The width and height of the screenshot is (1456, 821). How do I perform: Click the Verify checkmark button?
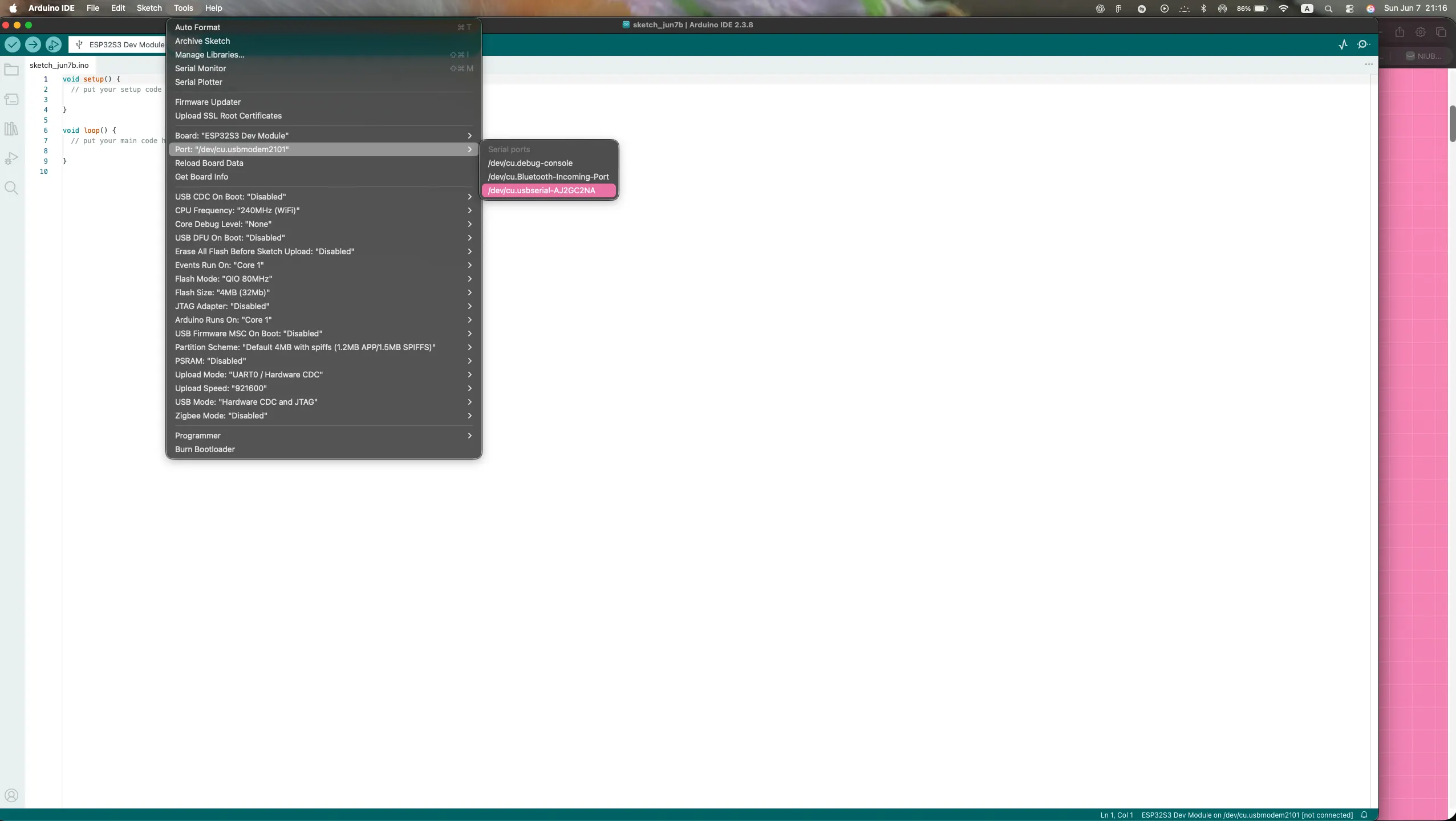(x=13, y=44)
